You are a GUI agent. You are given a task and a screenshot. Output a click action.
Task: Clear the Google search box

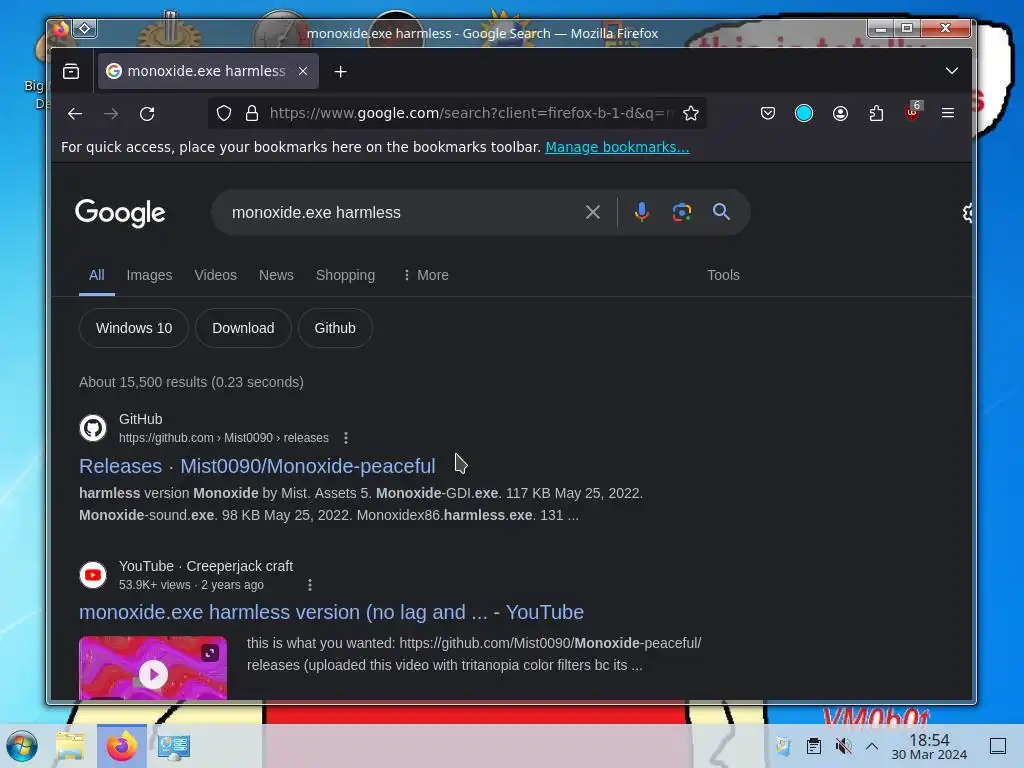(593, 212)
